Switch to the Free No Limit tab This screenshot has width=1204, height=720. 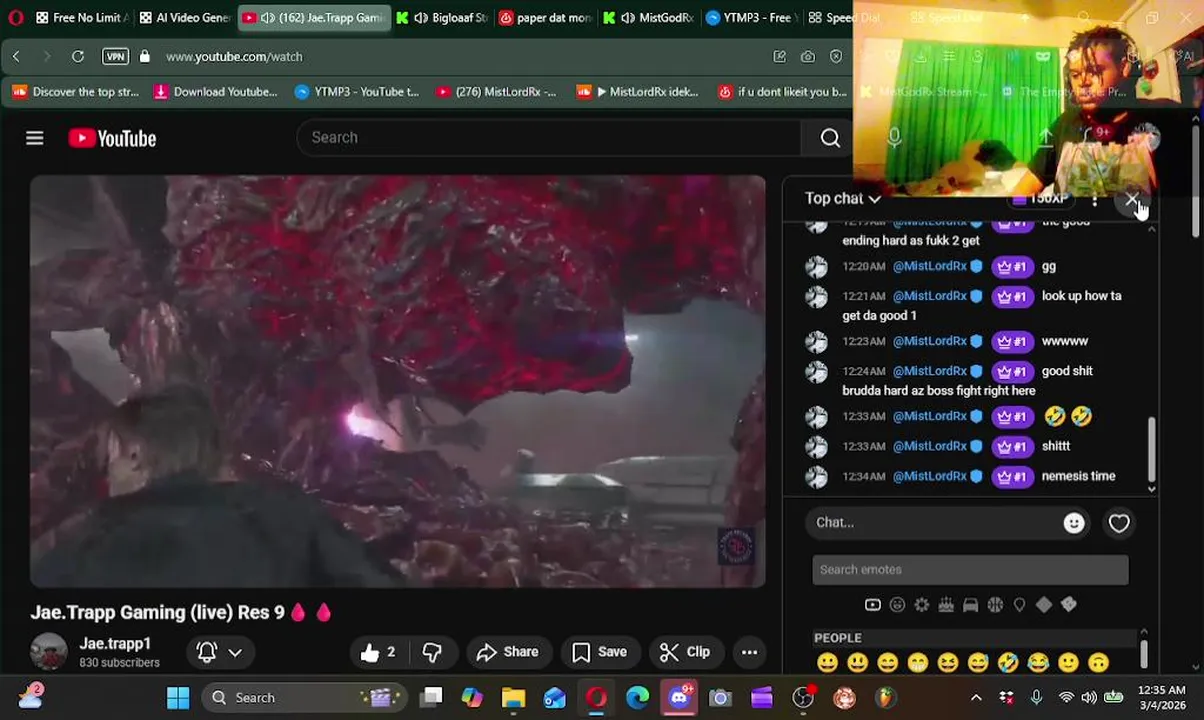coord(82,18)
